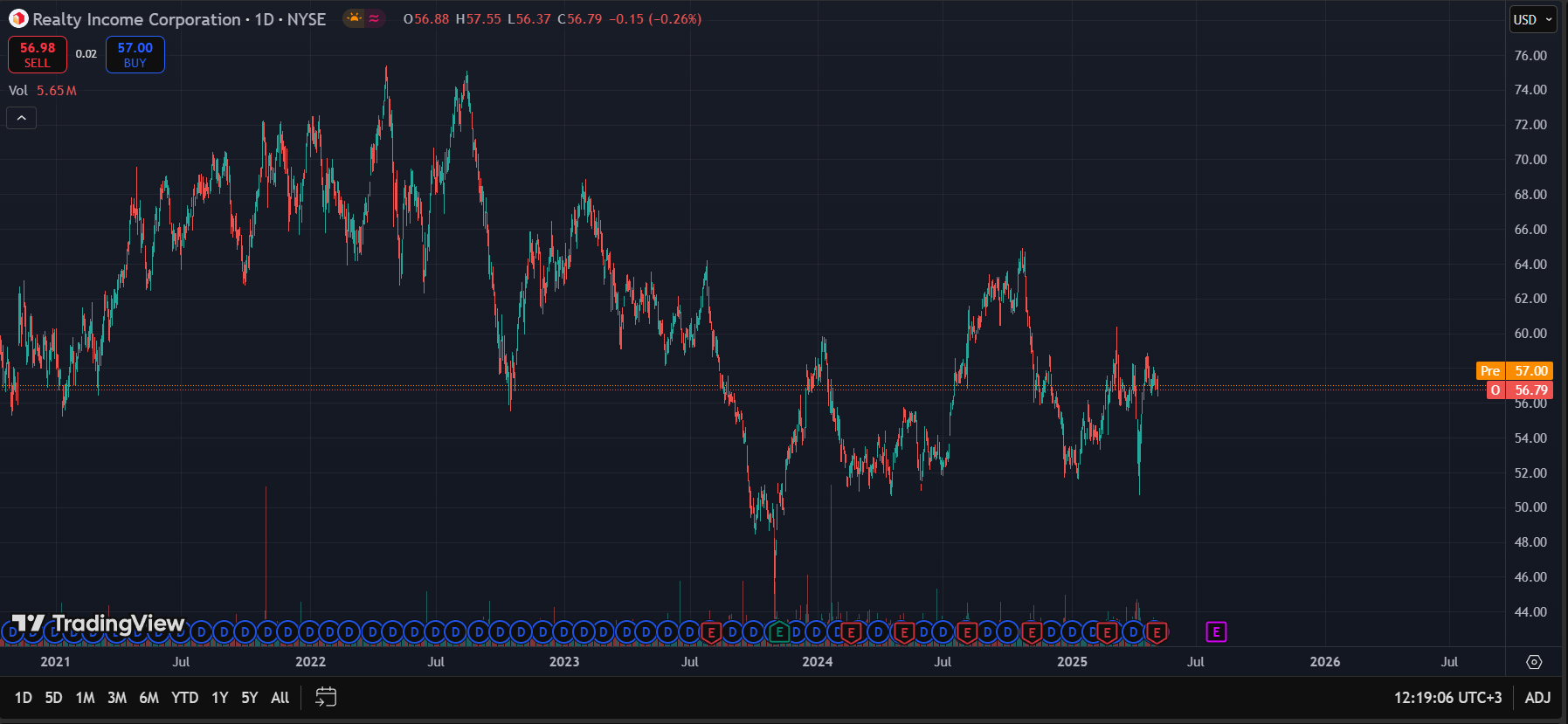Click the 76.00 price axis label
Screen dimensions: 1568x724
click(1530, 56)
